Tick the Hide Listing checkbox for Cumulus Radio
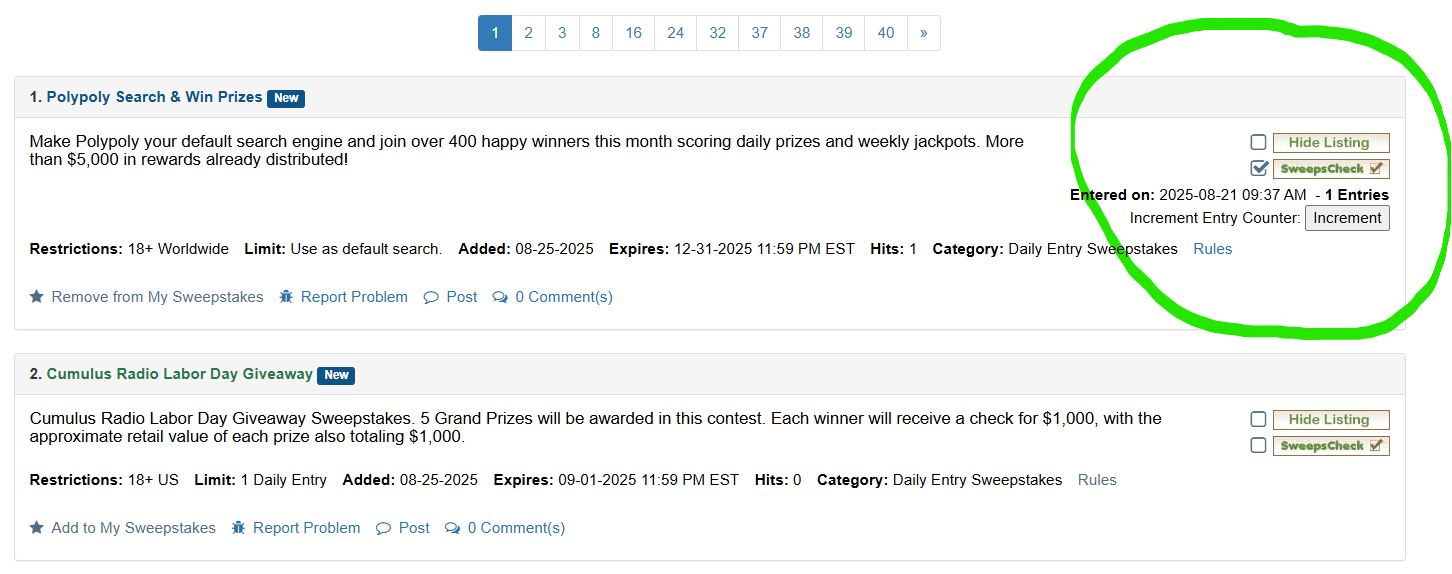This screenshot has height=574, width=1452. click(x=1258, y=419)
